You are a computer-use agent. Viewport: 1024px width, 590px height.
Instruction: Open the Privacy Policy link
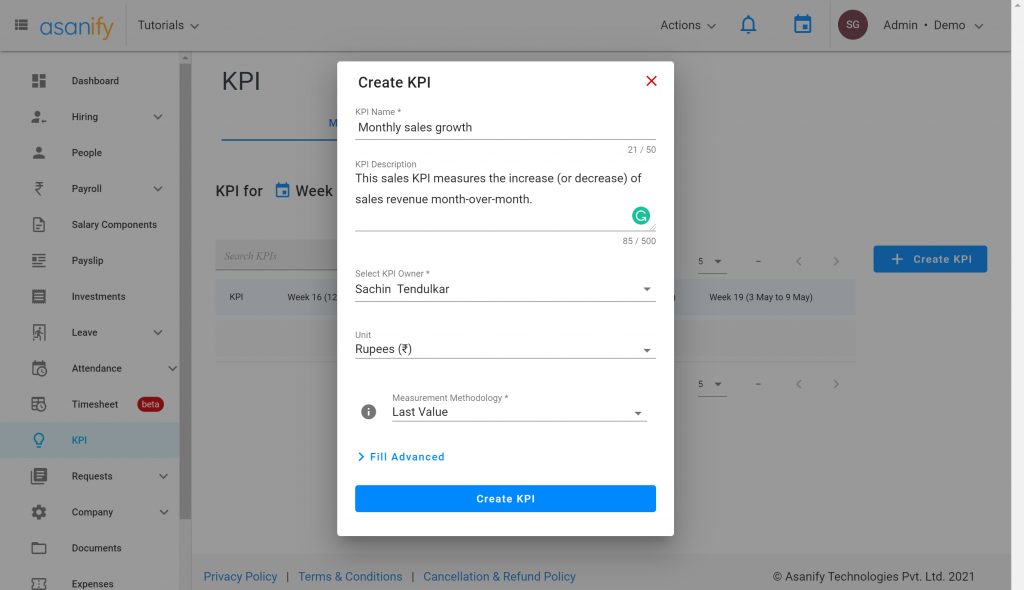click(240, 576)
